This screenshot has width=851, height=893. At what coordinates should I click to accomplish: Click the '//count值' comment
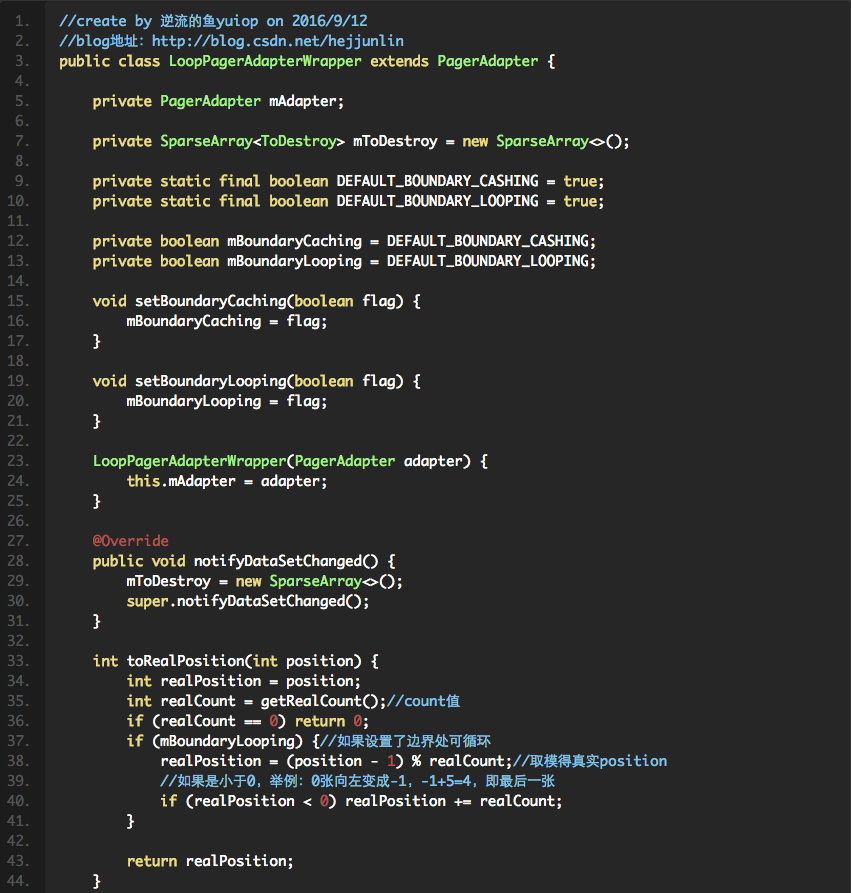click(x=423, y=701)
